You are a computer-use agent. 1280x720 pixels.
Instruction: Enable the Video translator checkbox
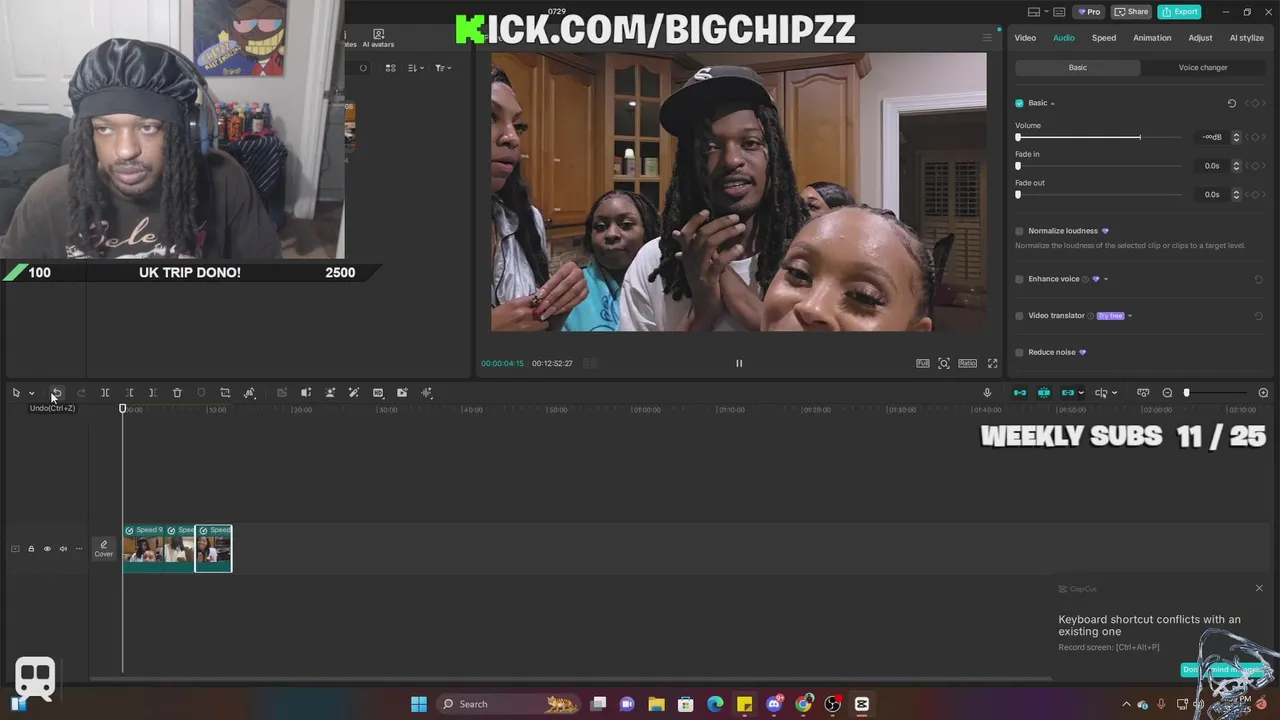tap(1019, 316)
